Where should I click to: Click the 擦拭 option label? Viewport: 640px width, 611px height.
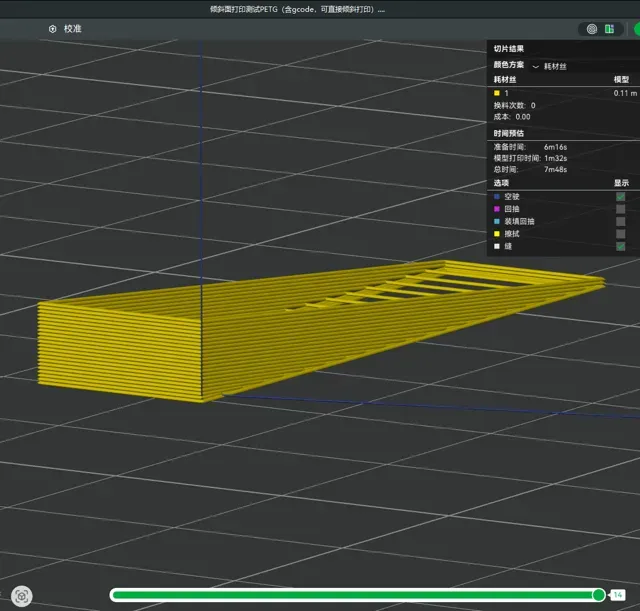[x=512, y=234]
